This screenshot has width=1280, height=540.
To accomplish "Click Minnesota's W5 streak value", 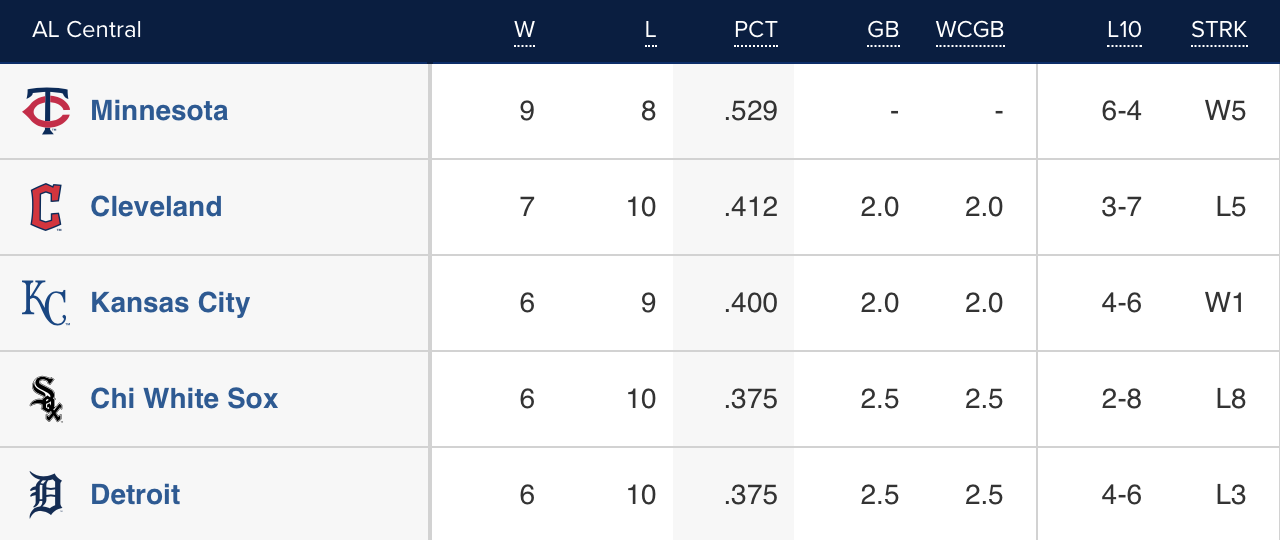I will (x=1225, y=111).
